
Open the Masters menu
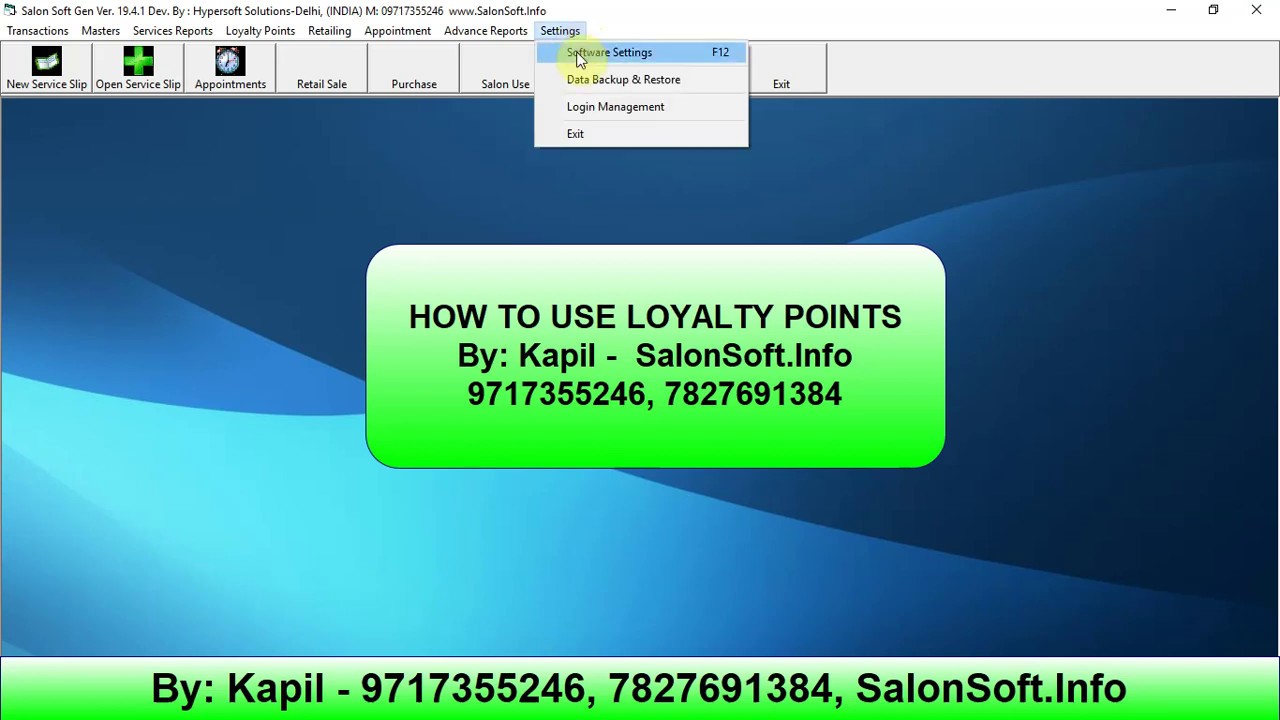coord(100,31)
